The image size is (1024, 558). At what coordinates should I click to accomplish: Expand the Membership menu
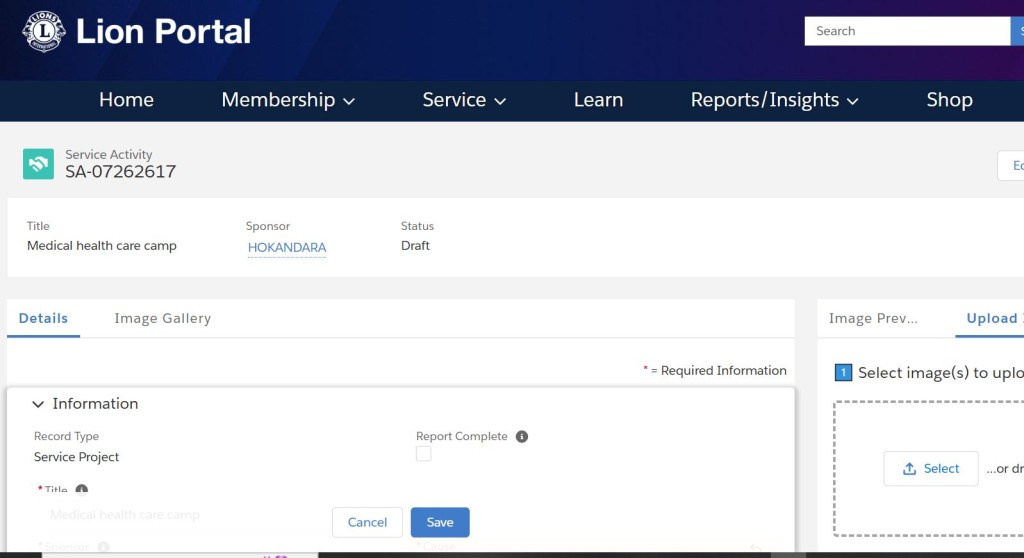coord(288,100)
